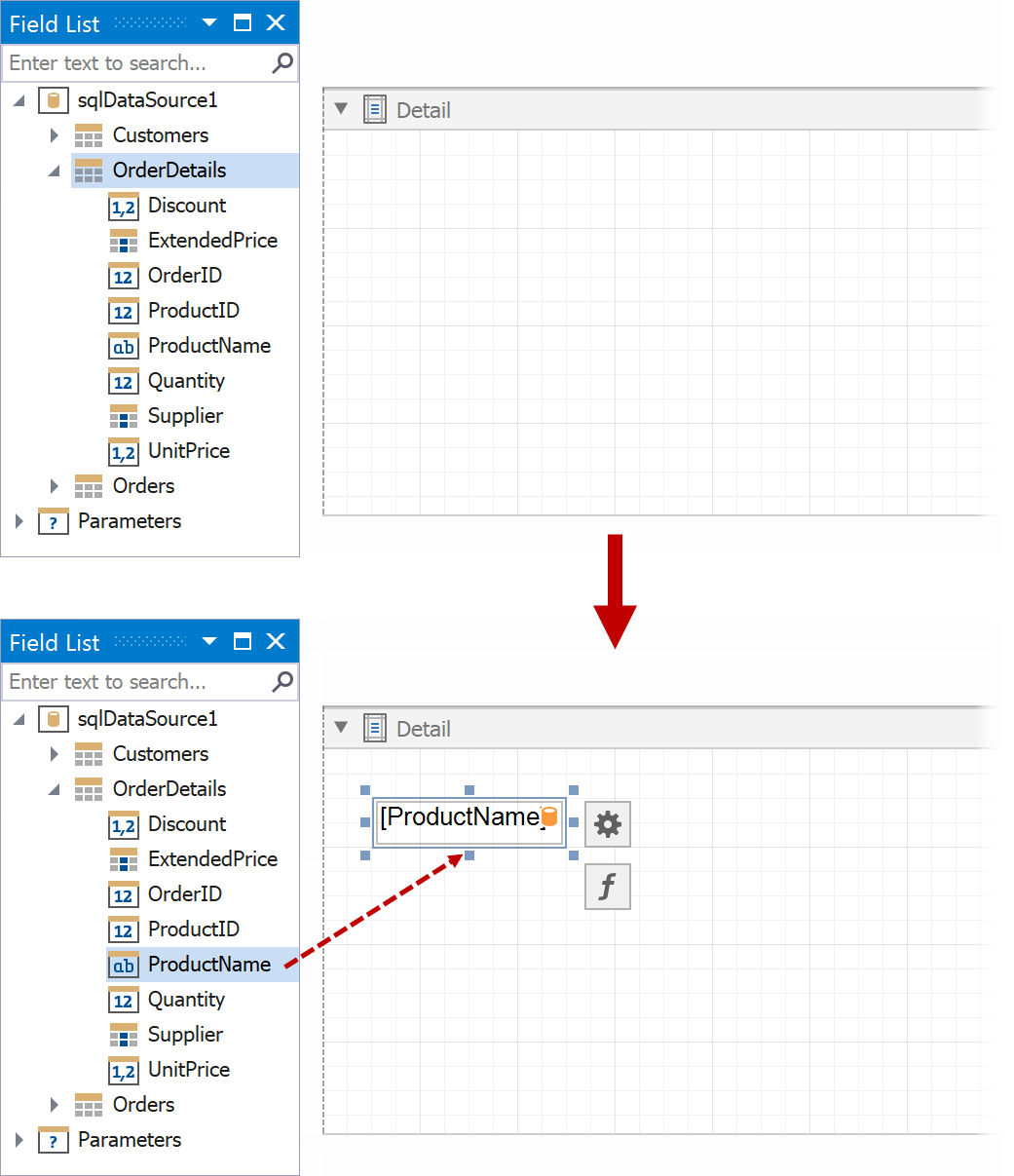Open the lower Field List panel's dropdown arrow
This screenshot has width=1014, height=1176.
click(x=209, y=642)
